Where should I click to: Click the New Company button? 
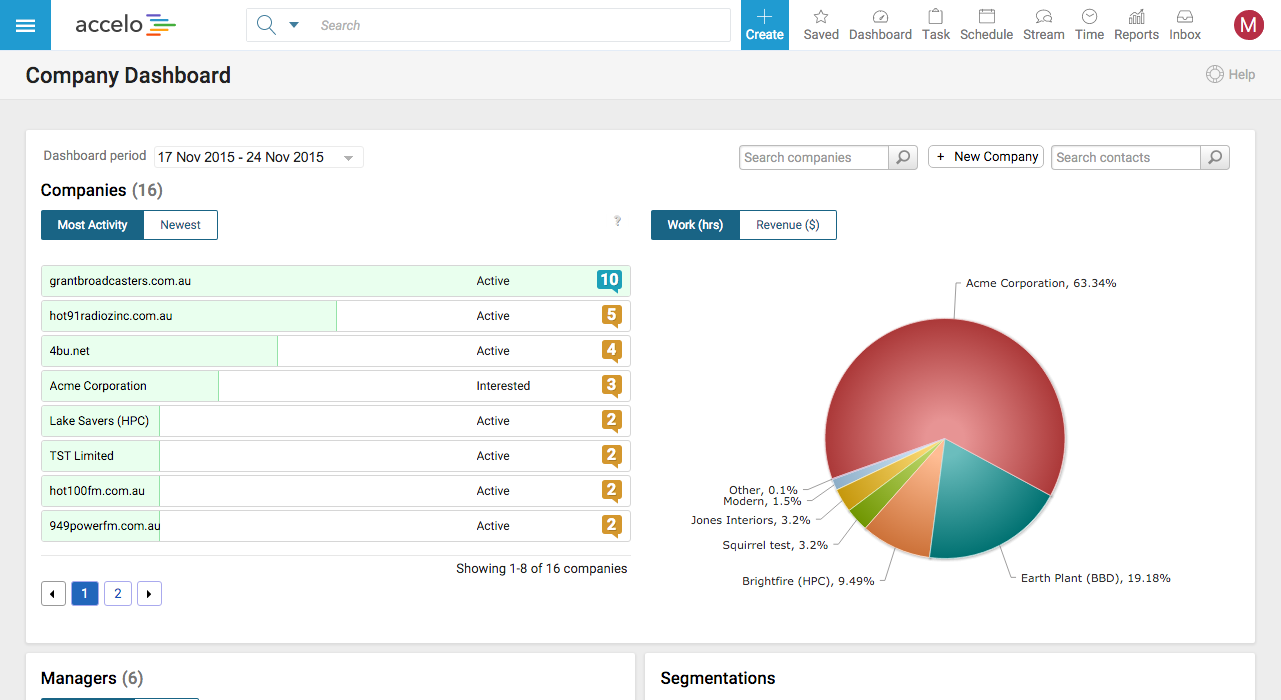click(x=986, y=157)
